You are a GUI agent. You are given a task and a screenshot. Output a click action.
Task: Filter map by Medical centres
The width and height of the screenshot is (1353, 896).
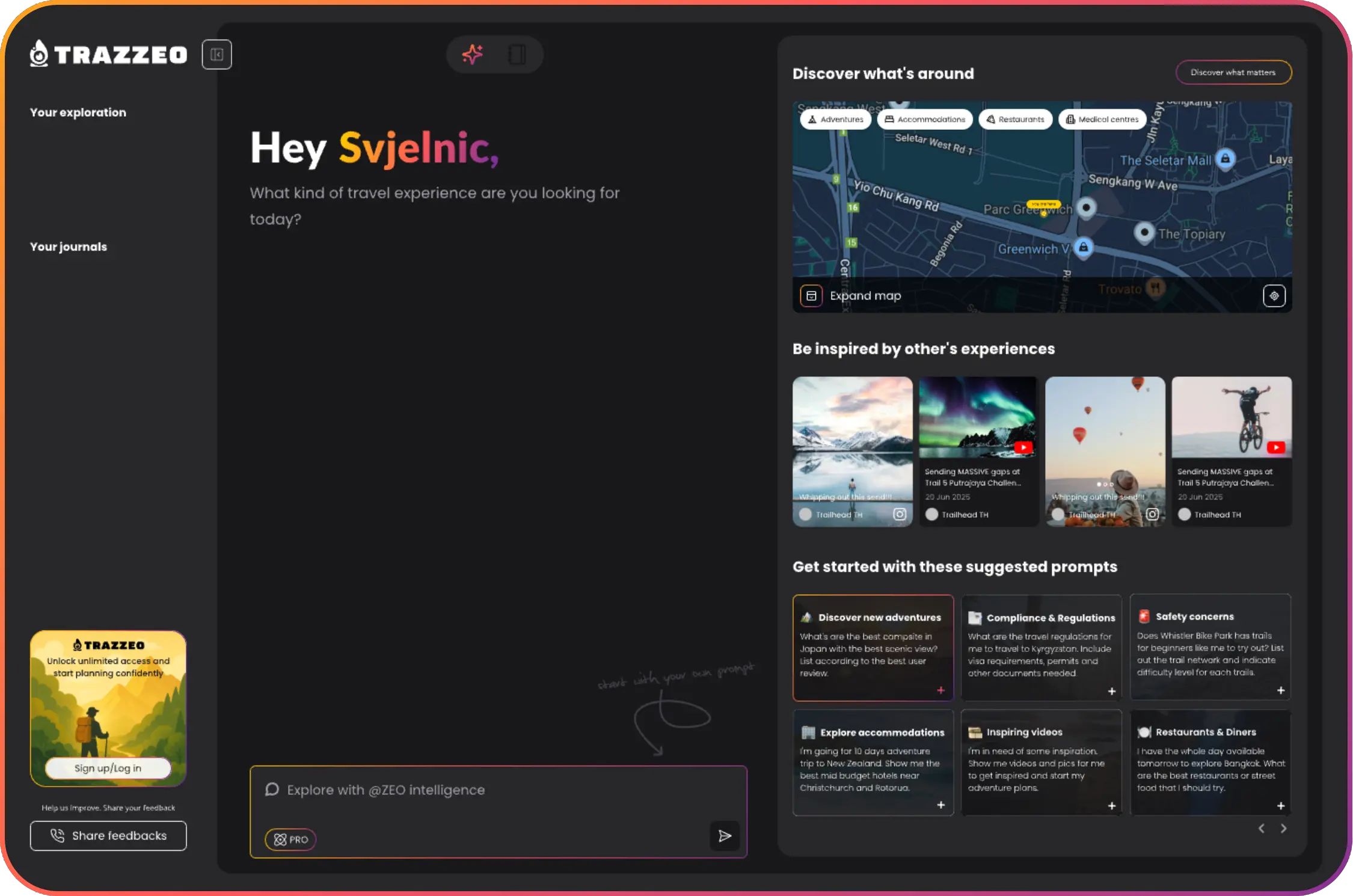(x=1102, y=120)
